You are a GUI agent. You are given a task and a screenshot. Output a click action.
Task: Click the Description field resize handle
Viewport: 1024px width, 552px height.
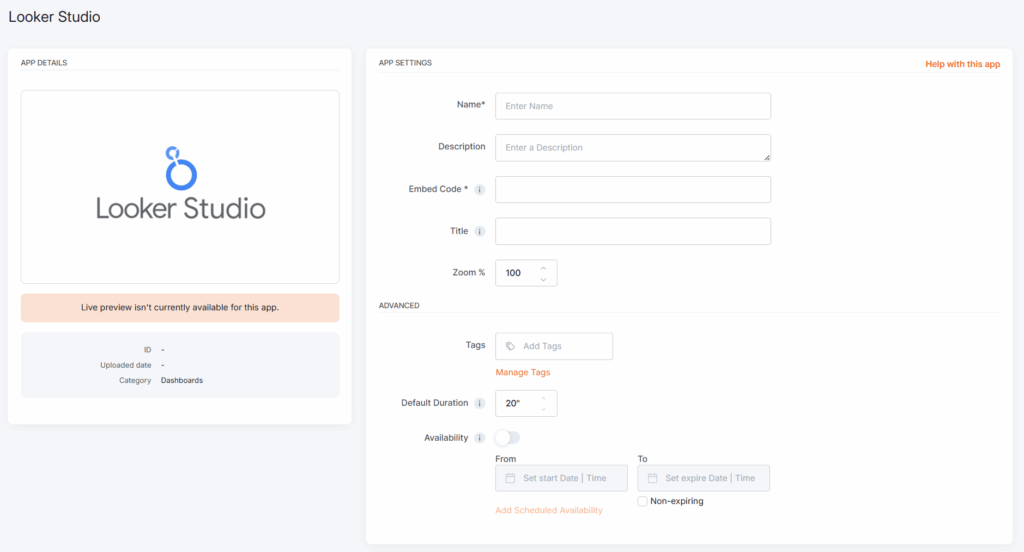[x=767, y=157]
